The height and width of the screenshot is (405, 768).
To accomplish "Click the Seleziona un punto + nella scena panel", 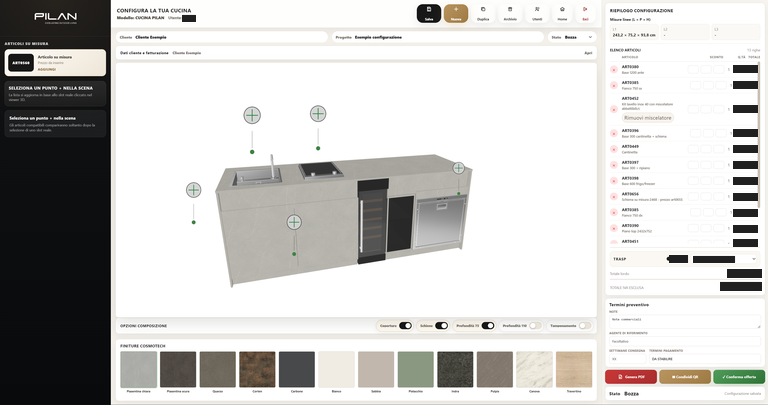I will [55, 94].
